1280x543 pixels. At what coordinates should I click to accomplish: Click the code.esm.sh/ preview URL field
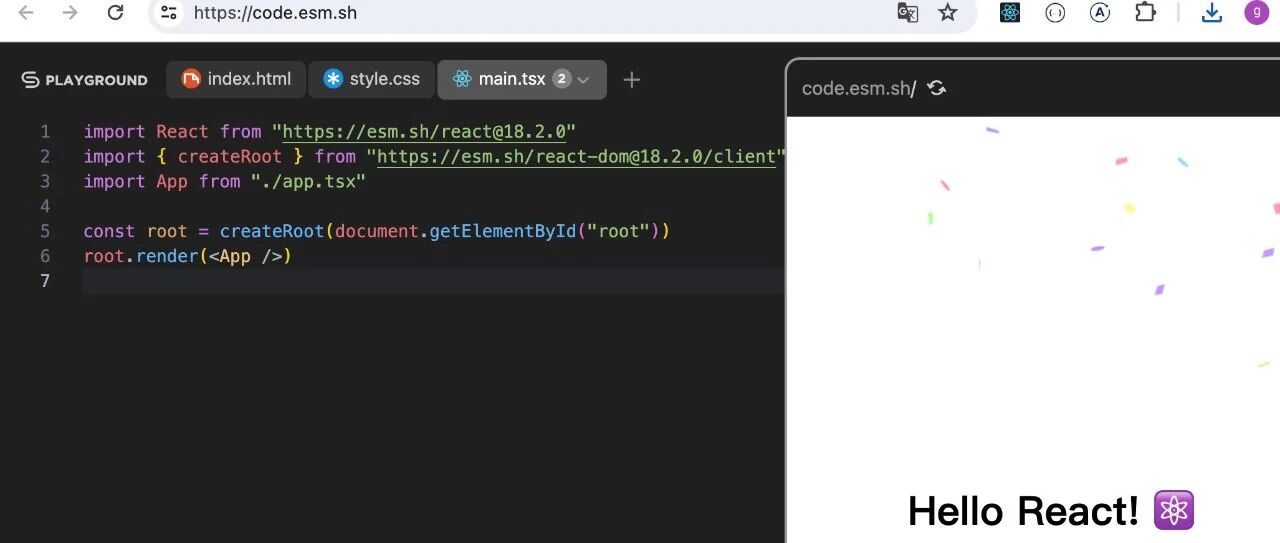(x=859, y=88)
